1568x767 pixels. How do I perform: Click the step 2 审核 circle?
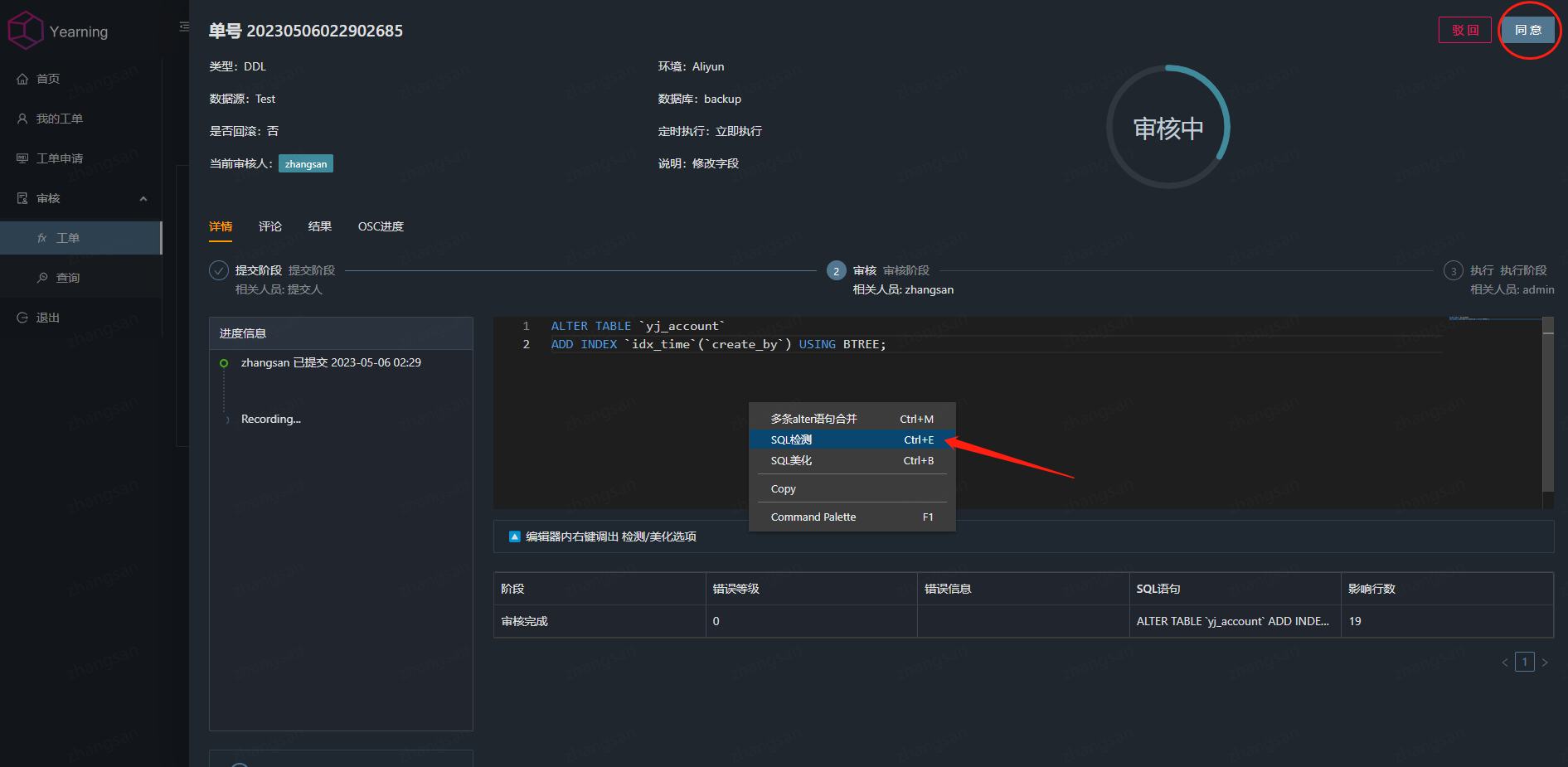click(x=836, y=270)
